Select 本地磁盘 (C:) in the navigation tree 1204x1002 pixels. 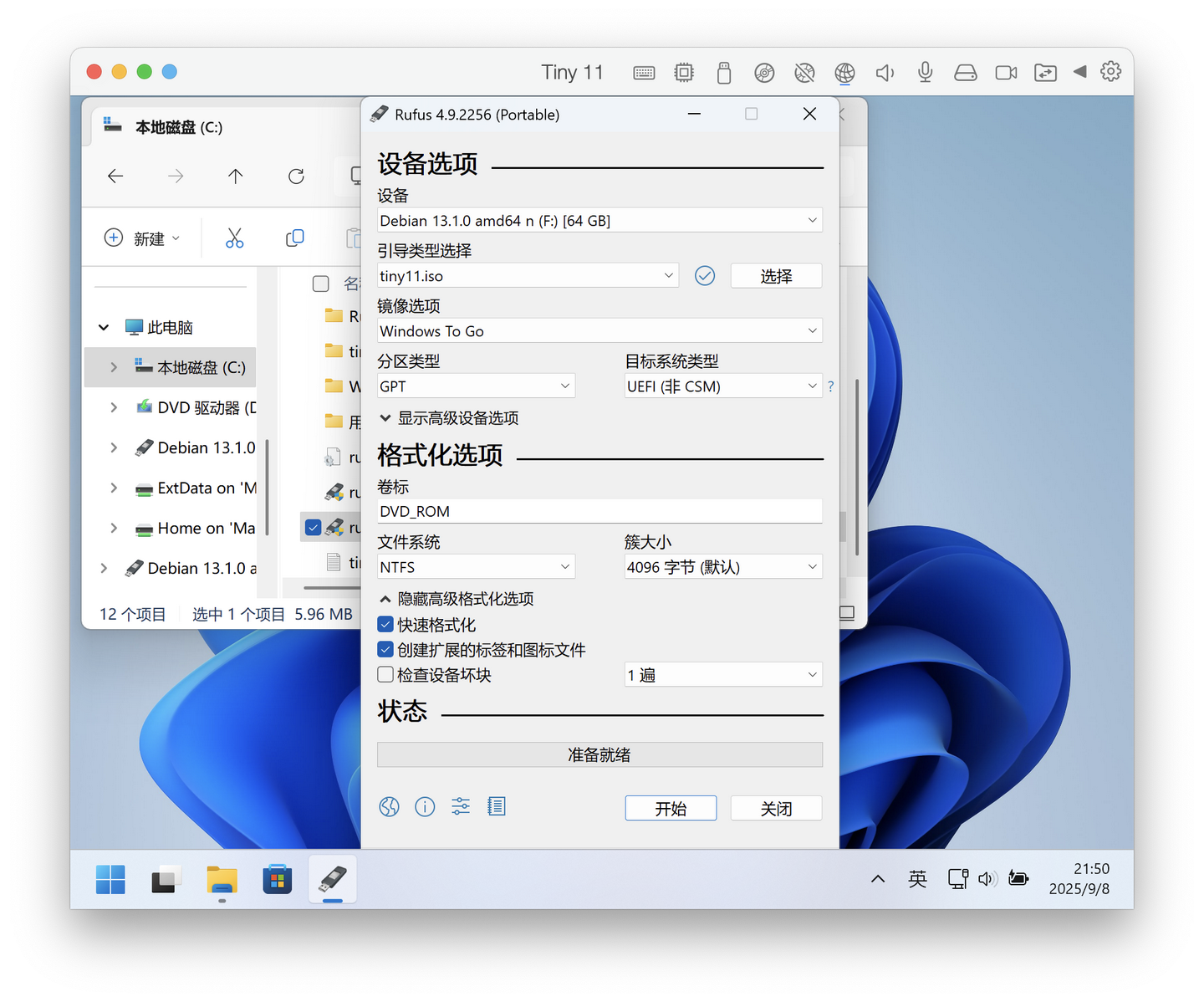[x=171, y=368]
